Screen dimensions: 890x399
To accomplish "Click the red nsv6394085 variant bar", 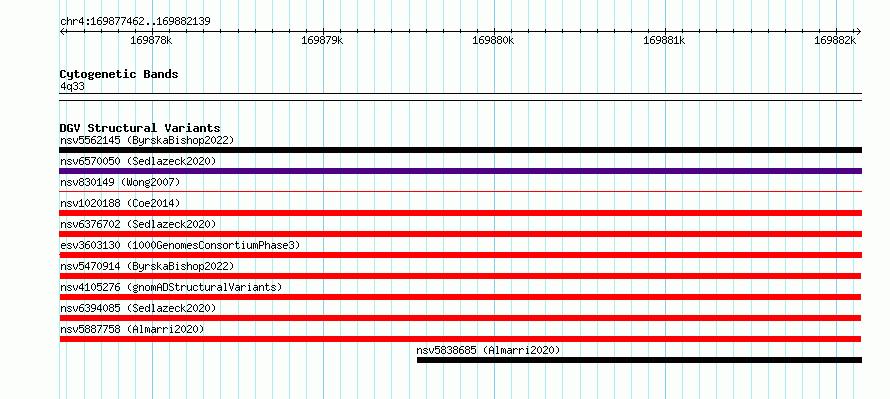I will click(x=460, y=318).
